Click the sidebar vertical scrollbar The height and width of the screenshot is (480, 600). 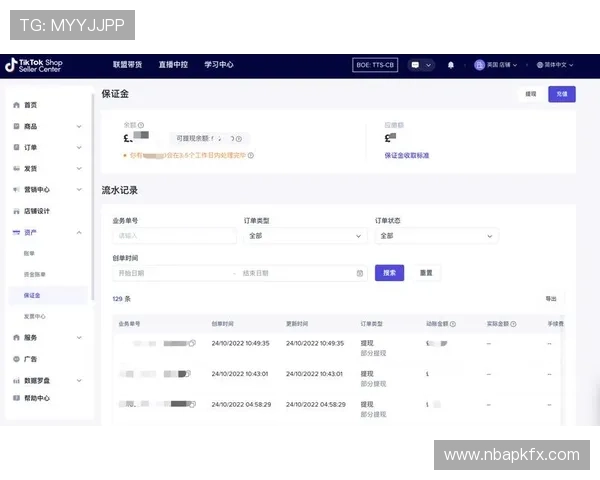coord(93,195)
